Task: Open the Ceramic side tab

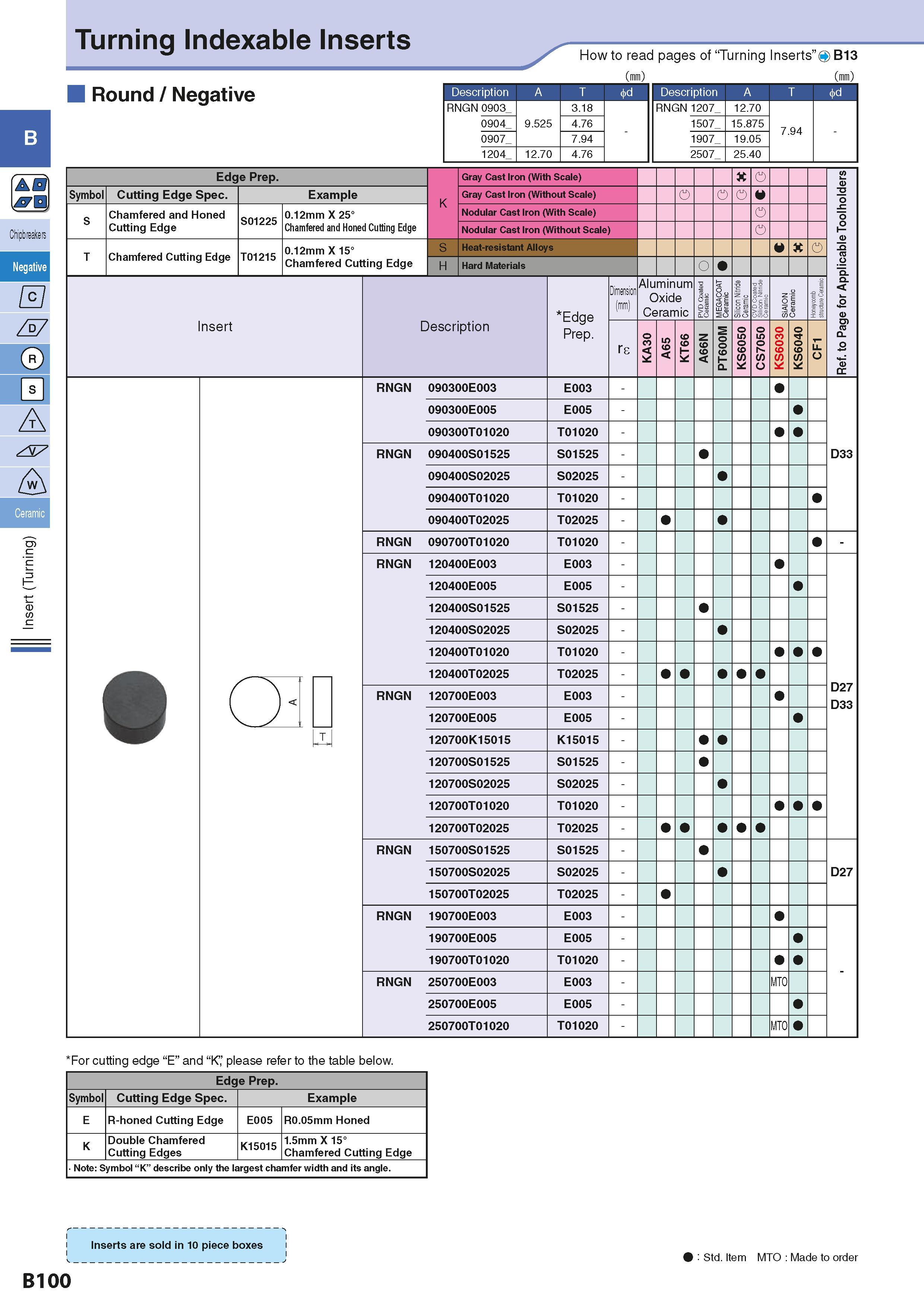Action: pyautogui.click(x=25, y=513)
